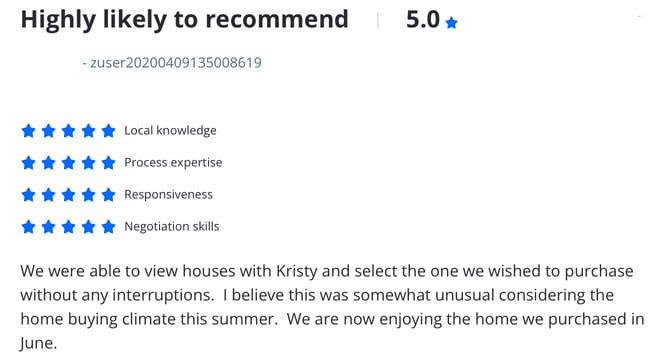Open reviewer zuser20200409135008619 profile

(x=176, y=63)
